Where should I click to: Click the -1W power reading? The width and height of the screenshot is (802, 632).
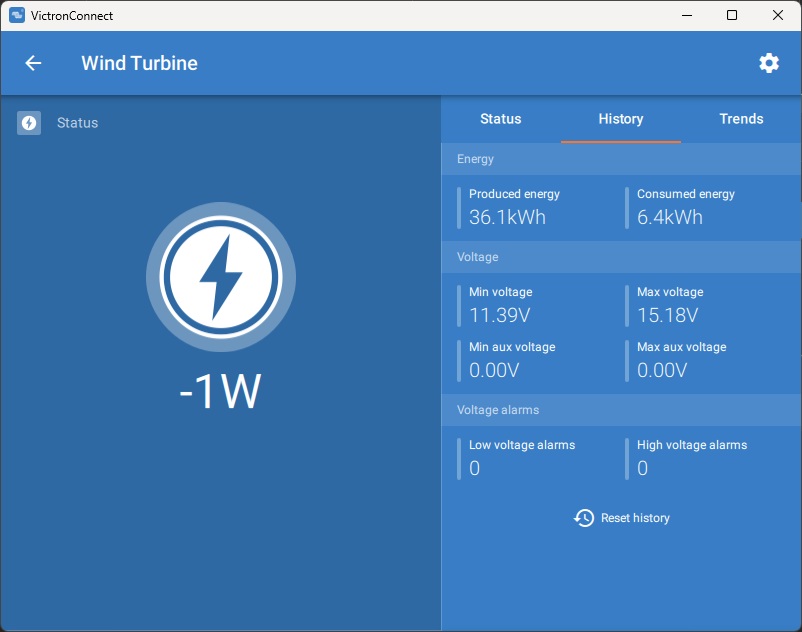[220, 391]
